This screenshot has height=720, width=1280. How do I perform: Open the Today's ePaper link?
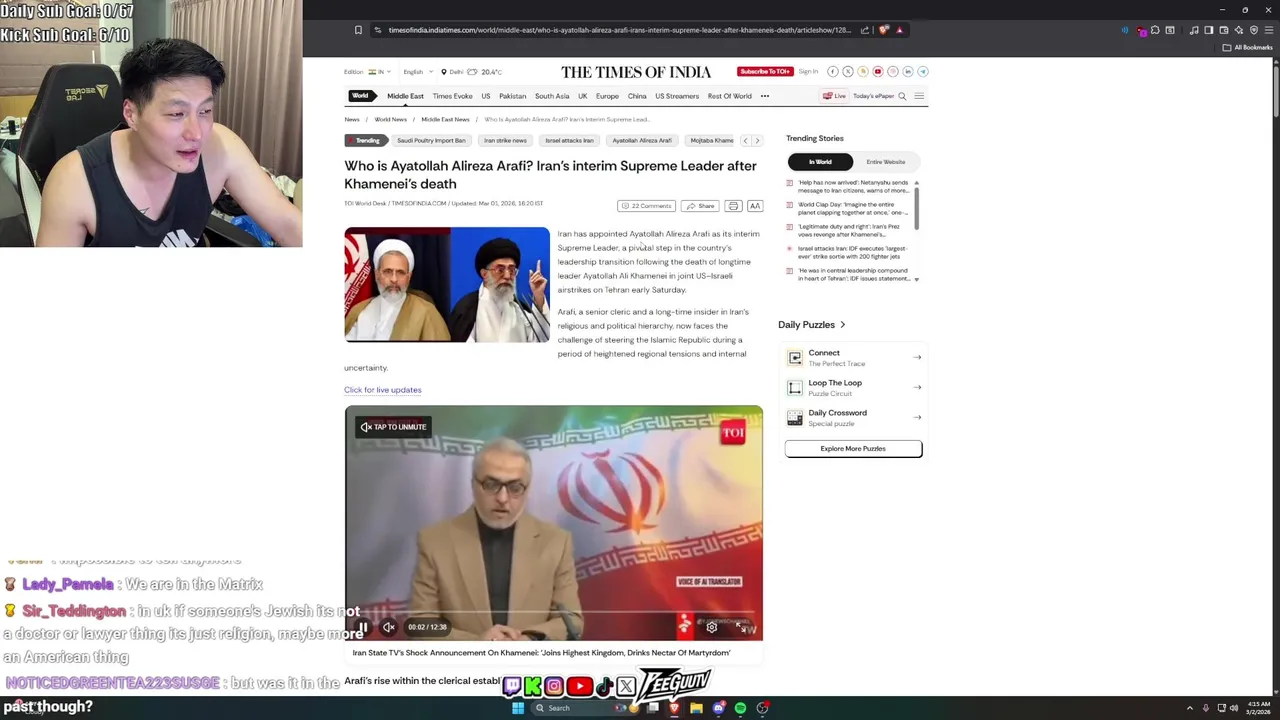click(x=873, y=96)
